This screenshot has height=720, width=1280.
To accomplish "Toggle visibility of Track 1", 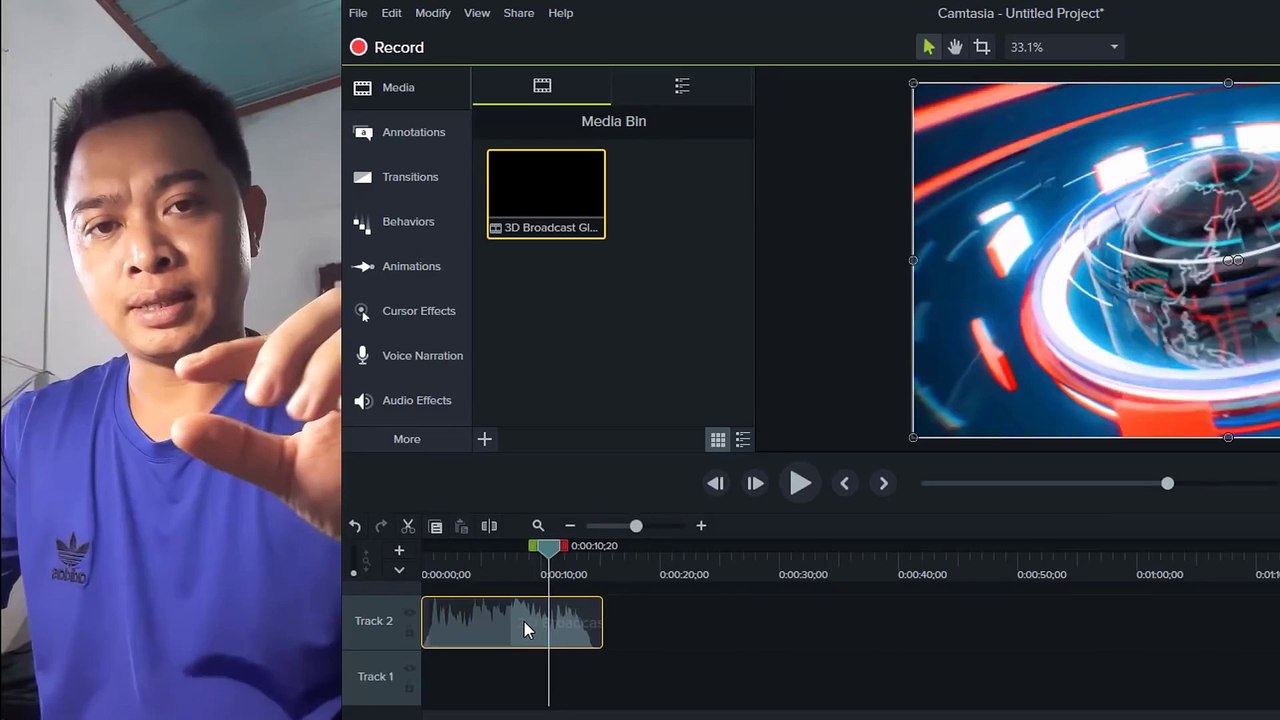I will [409, 669].
